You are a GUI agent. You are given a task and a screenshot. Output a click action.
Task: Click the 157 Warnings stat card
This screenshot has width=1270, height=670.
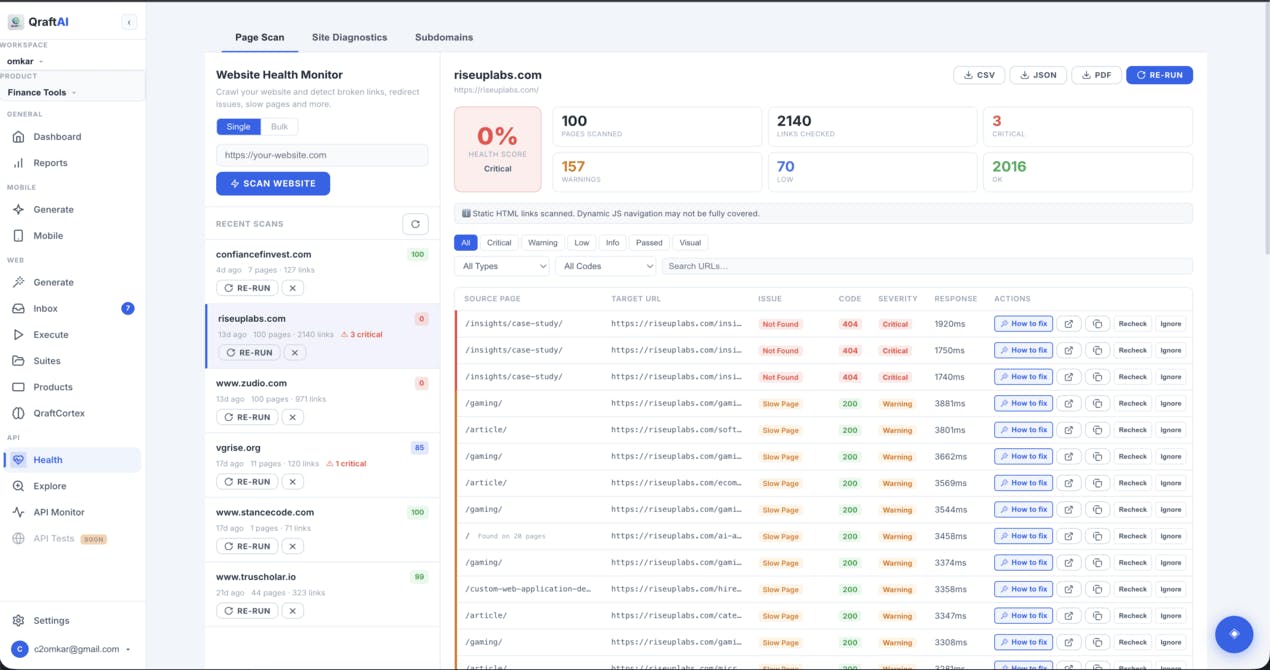[x=657, y=172]
